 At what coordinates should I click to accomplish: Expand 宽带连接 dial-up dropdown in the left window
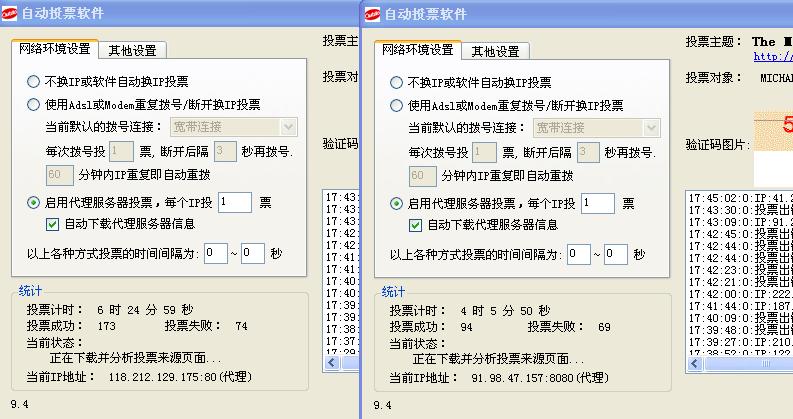(288, 127)
